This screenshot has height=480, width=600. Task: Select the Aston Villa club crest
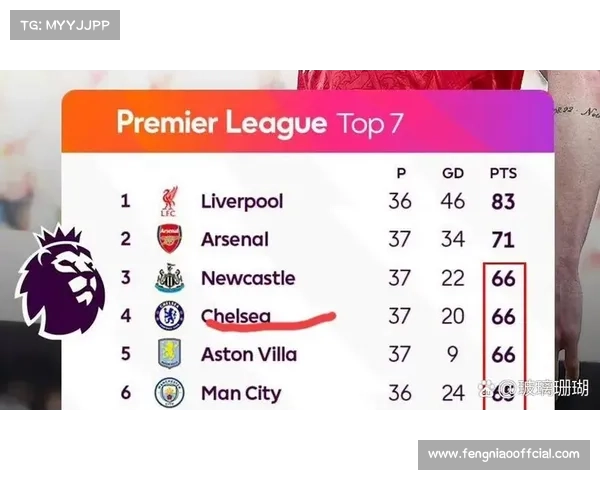pyautogui.click(x=168, y=355)
